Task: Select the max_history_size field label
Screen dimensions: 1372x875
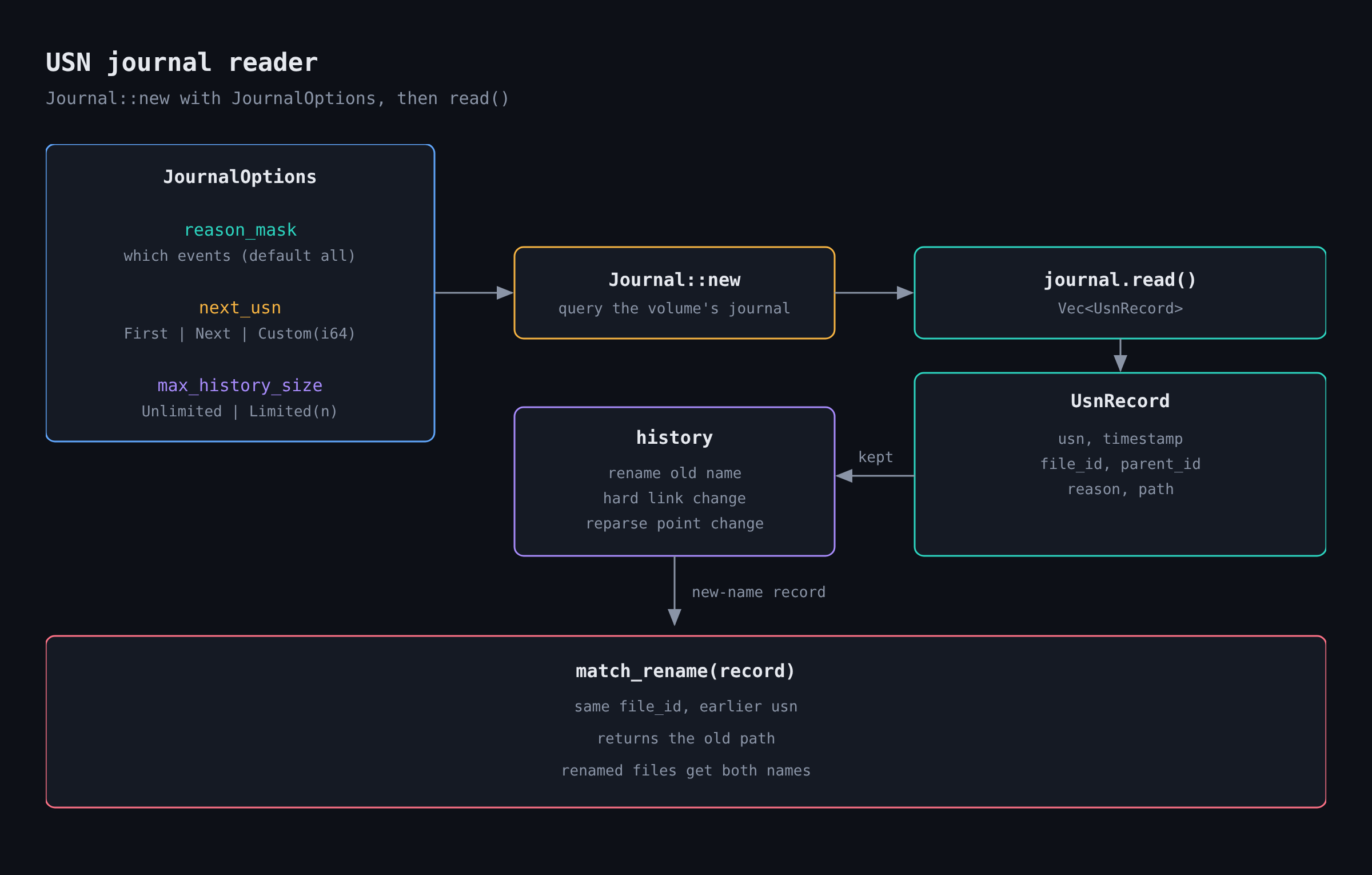Action: 240,385
